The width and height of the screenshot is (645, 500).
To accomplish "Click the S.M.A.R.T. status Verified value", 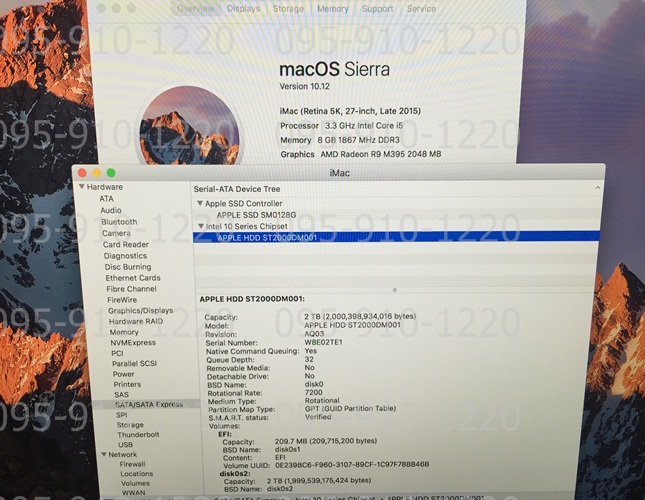I will pyautogui.click(x=318, y=417).
